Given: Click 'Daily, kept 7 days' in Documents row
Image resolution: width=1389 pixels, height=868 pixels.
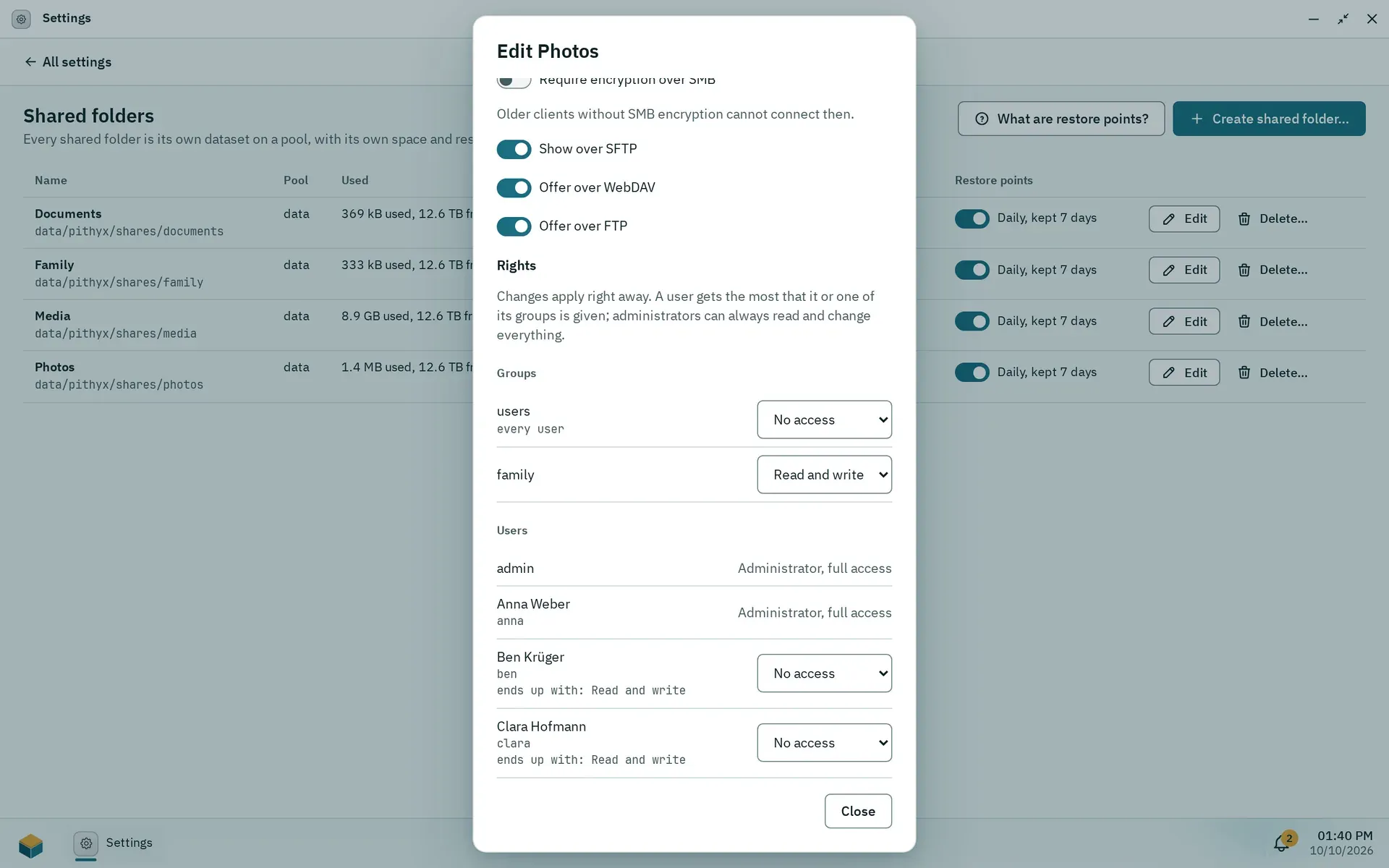Looking at the screenshot, I should (1047, 218).
